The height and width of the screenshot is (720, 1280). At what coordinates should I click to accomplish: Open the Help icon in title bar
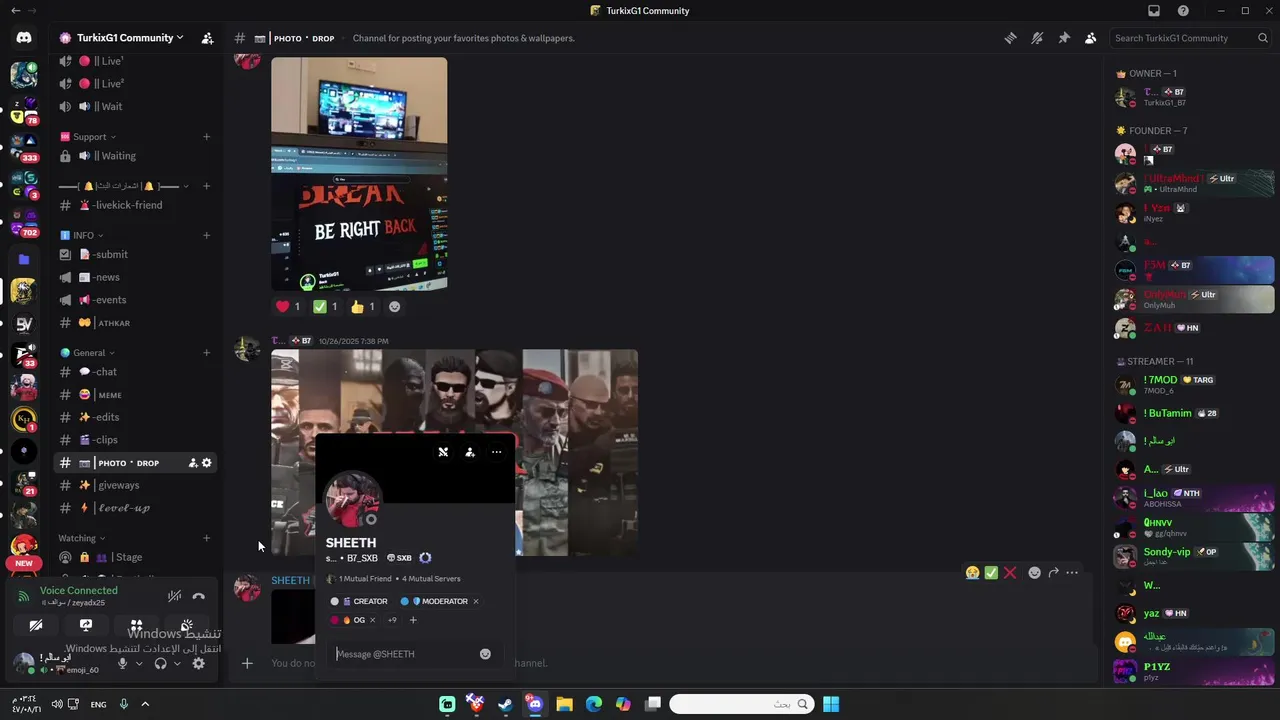coord(1183,11)
